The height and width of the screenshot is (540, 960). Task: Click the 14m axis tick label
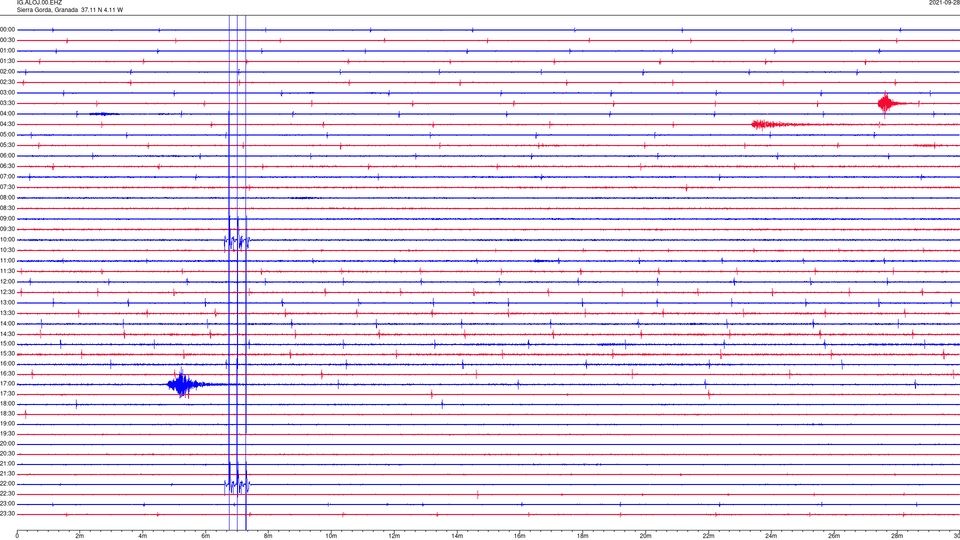pos(457,536)
